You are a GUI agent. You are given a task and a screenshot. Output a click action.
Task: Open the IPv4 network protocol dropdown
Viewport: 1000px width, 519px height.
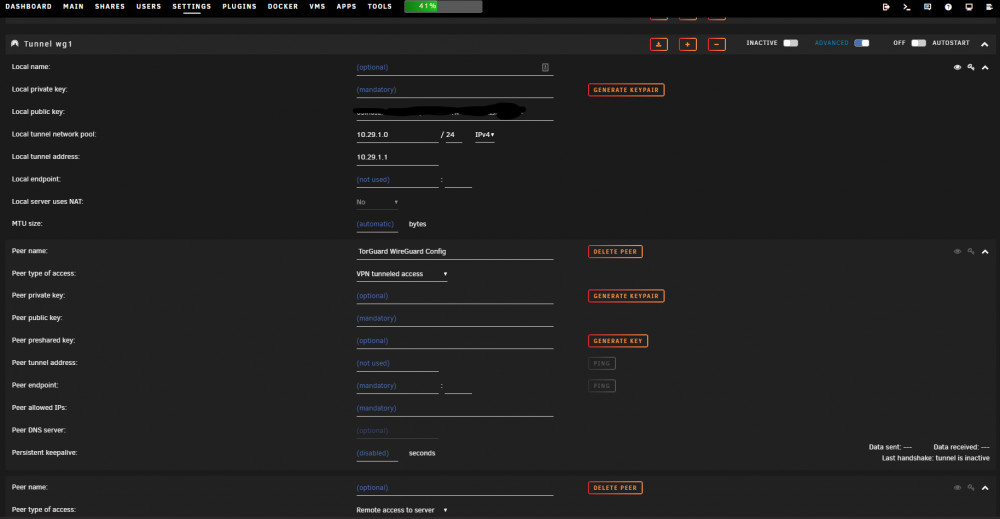pyautogui.click(x=485, y=135)
